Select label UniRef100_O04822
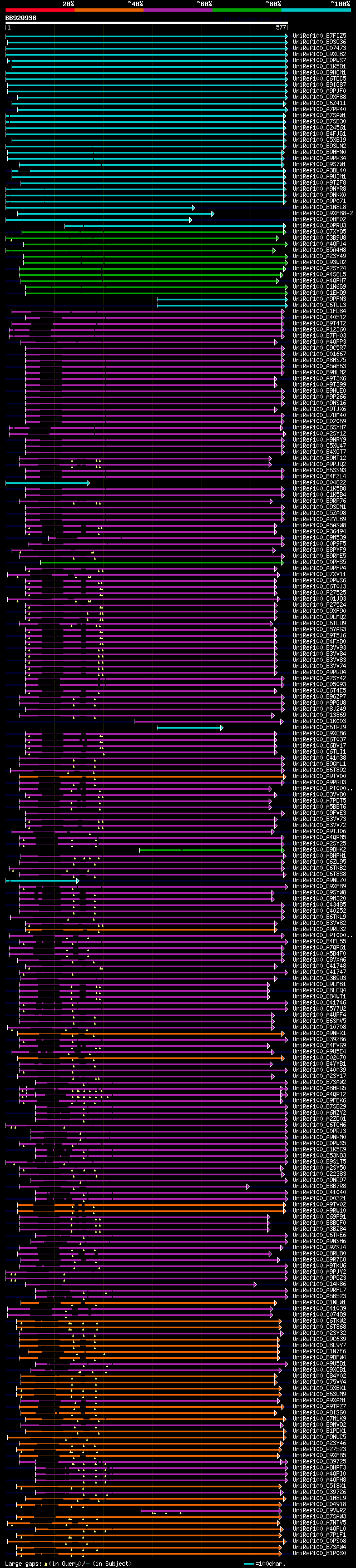 pyautogui.click(x=319, y=483)
